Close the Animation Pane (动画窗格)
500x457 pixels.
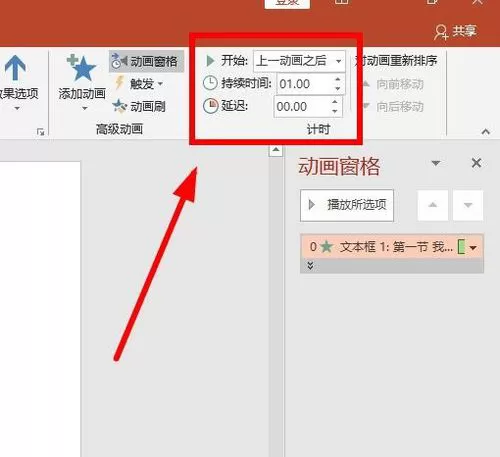(x=476, y=163)
